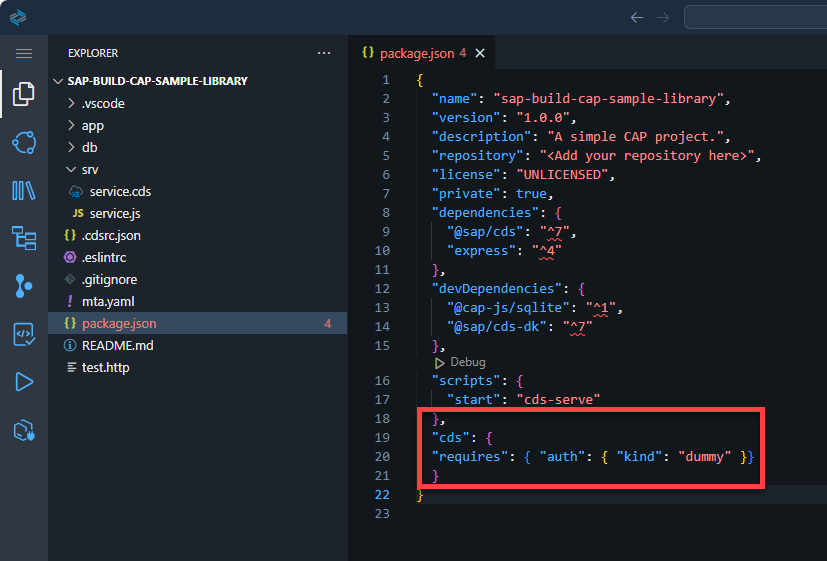Click the "@sap/cds-dk" key
The width and height of the screenshot is (827, 561).
point(497,326)
